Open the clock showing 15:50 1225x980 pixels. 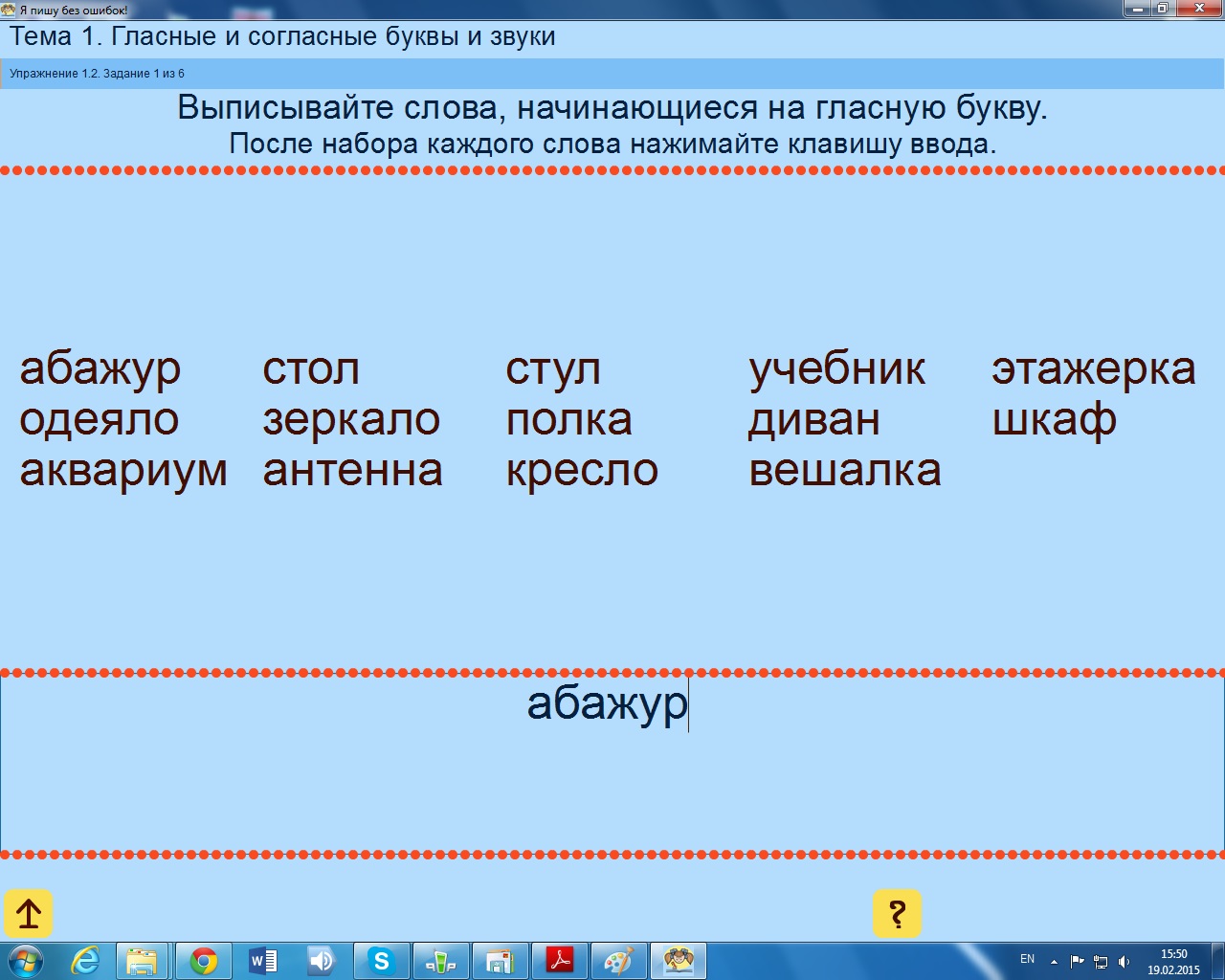(1173, 962)
